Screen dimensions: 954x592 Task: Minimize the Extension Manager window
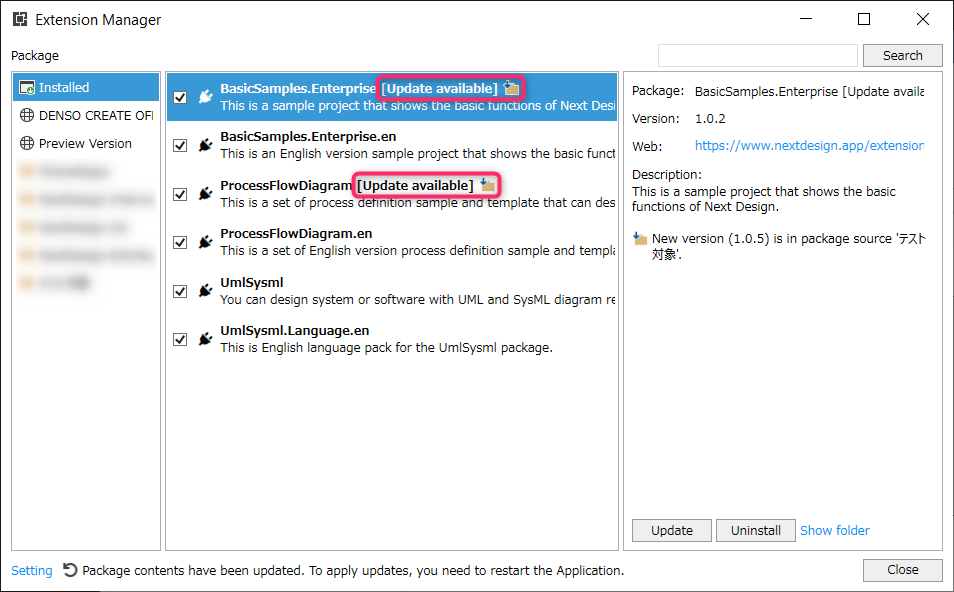[x=806, y=19]
